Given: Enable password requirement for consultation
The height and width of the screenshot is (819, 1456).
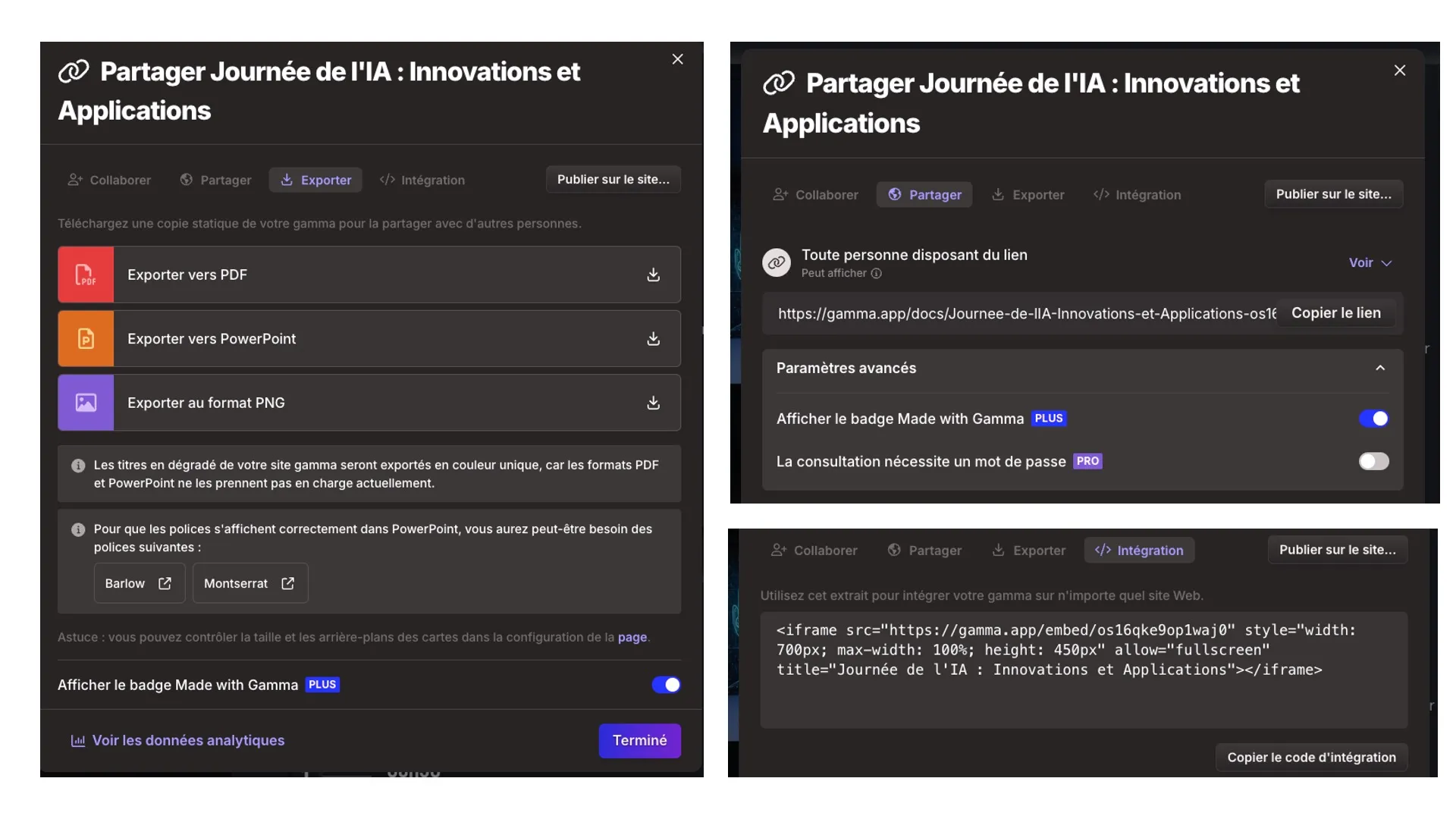Looking at the screenshot, I should point(1373,461).
